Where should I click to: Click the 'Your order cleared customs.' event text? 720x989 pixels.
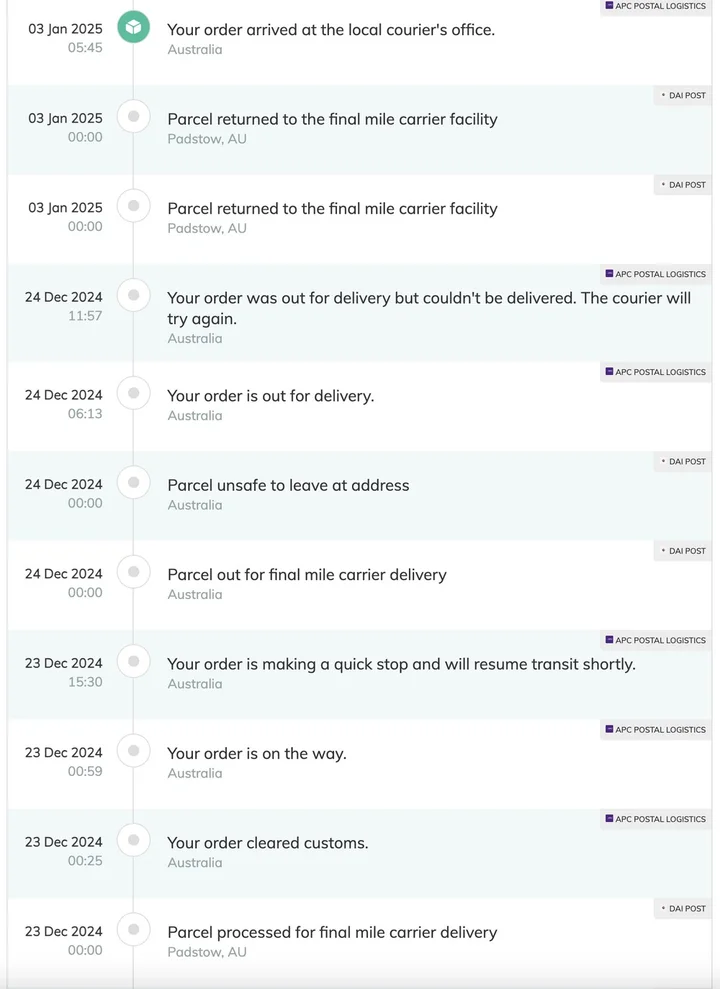[x=267, y=843]
